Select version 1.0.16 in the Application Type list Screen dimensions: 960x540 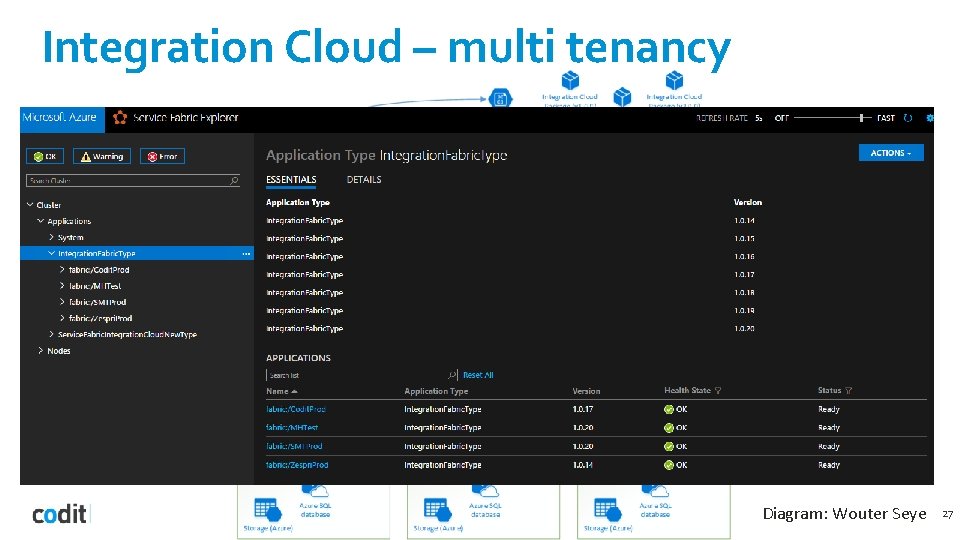pos(744,257)
